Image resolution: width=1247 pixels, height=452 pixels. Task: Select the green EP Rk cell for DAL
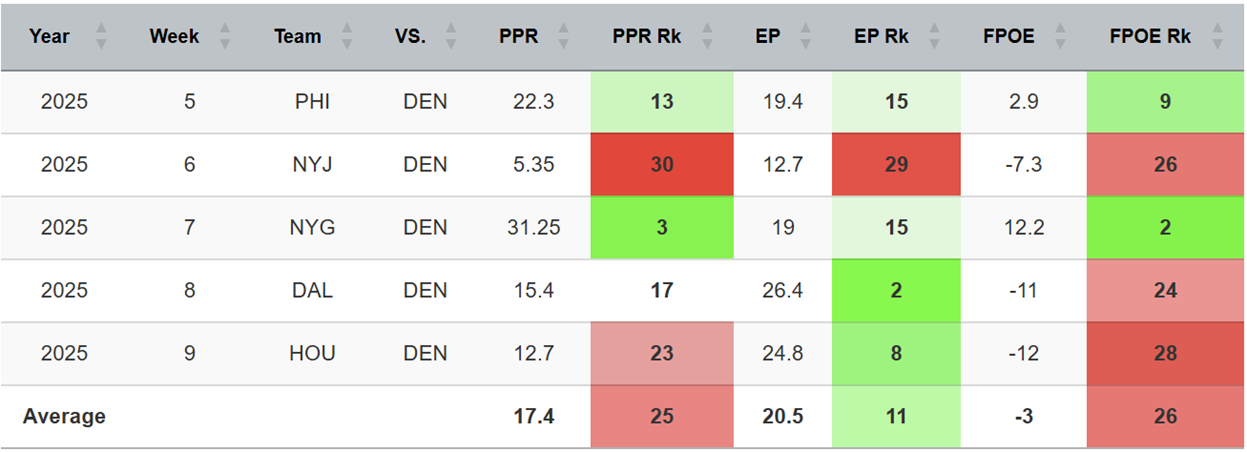pyautogui.click(x=896, y=290)
